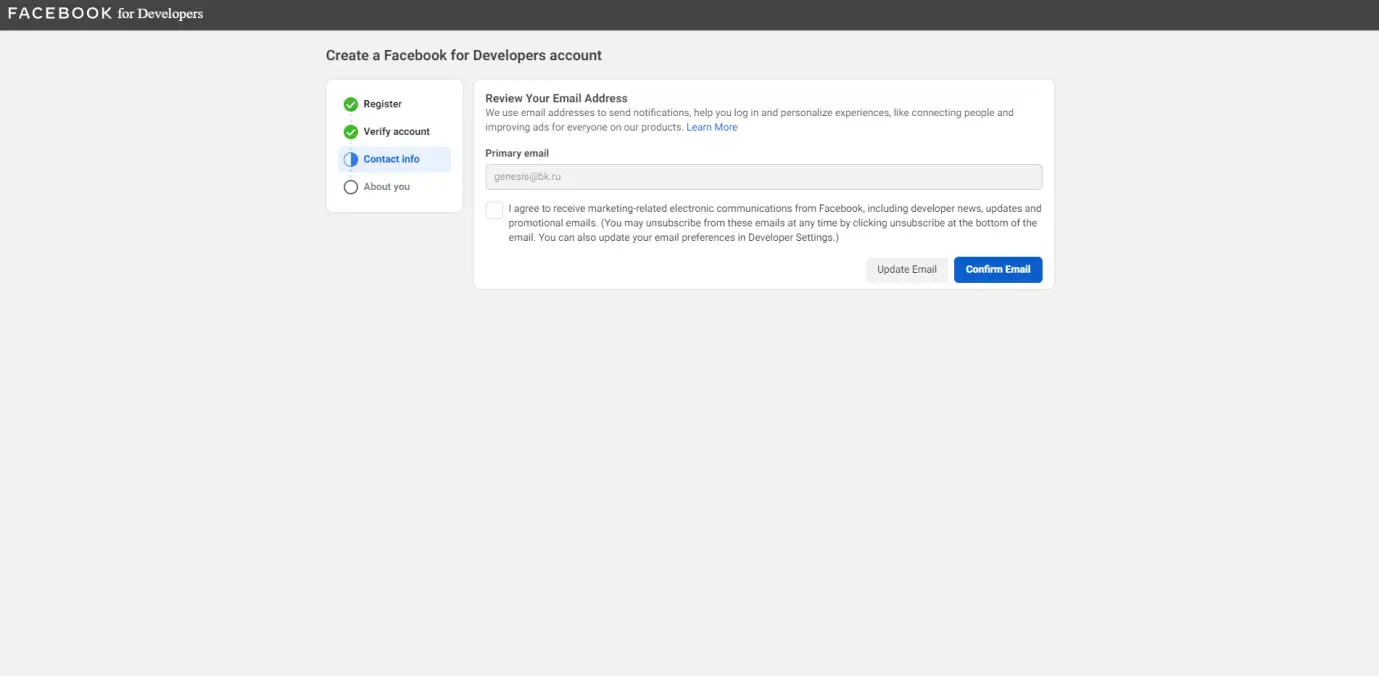Click the Primary email input field
The height and width of the screenshot is (676, 1379).
point(763,177)
